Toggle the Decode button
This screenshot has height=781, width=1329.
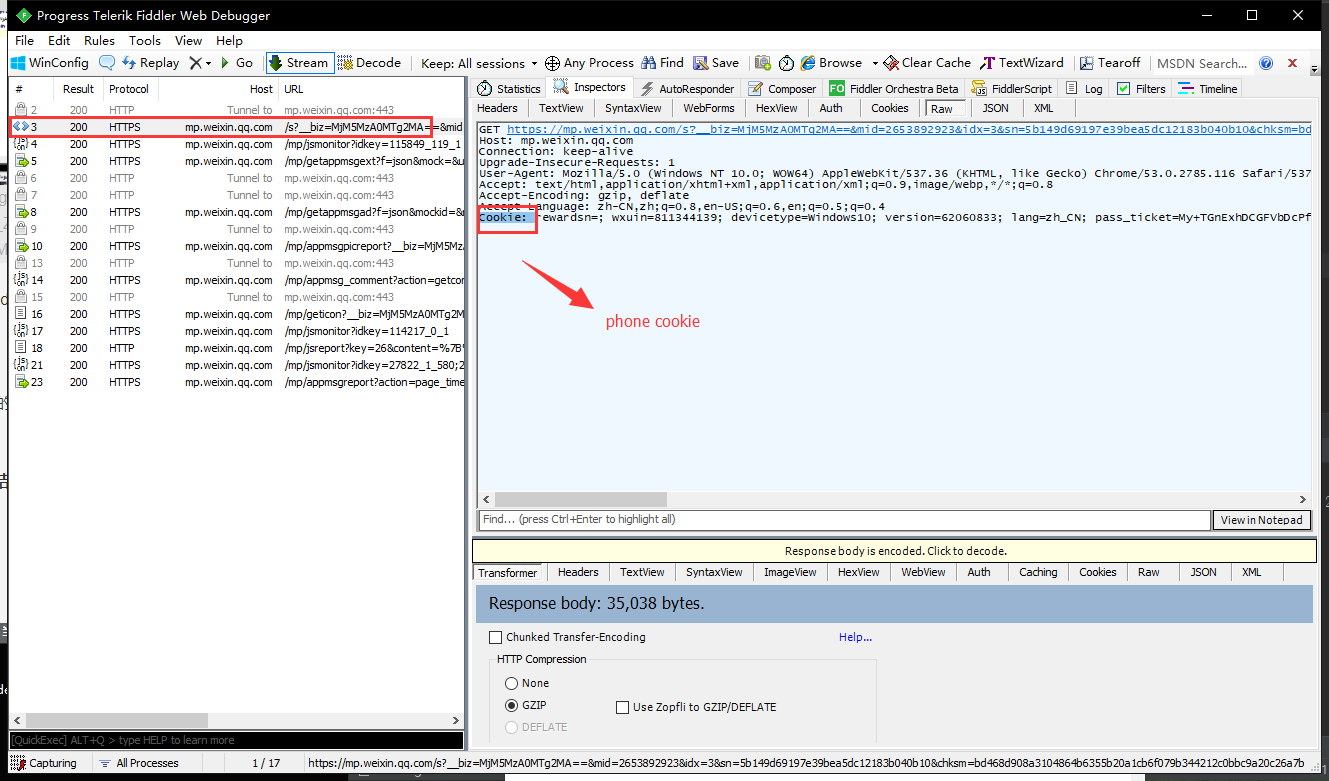tap(369, 63)
